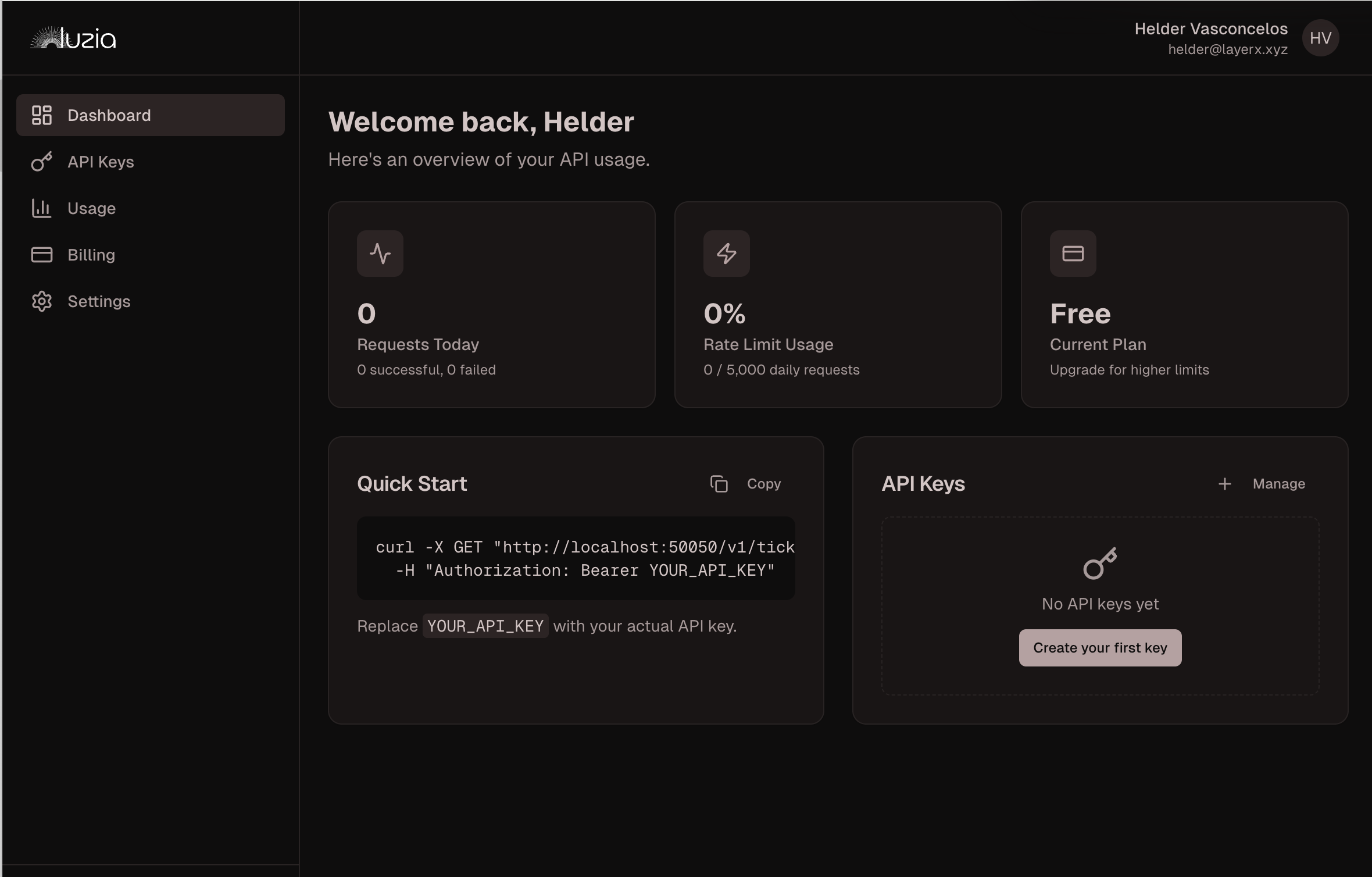Click the lightning bolt icon on Rate Limit card
1372x877 pixels.
[726, 253]
